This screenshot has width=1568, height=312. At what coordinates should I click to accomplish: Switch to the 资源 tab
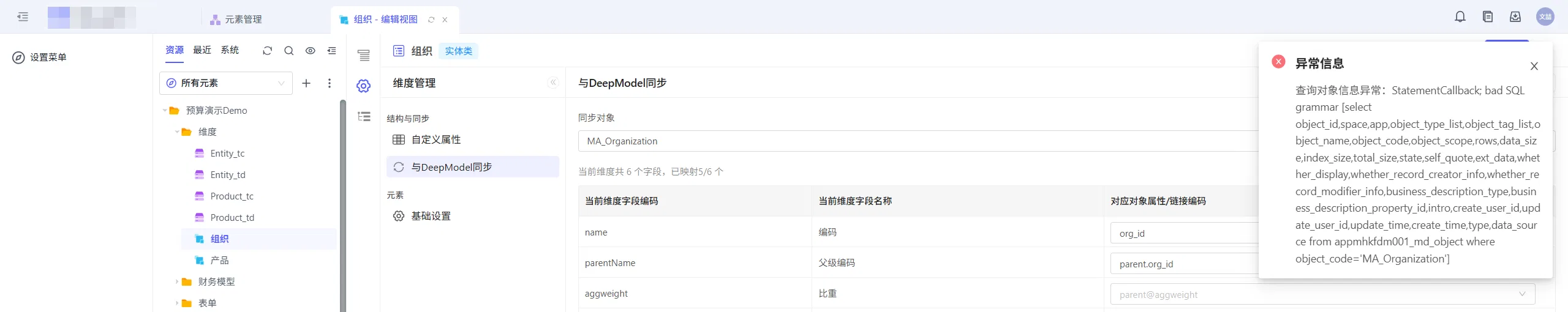pyautogui.click(x=175, y=50)
